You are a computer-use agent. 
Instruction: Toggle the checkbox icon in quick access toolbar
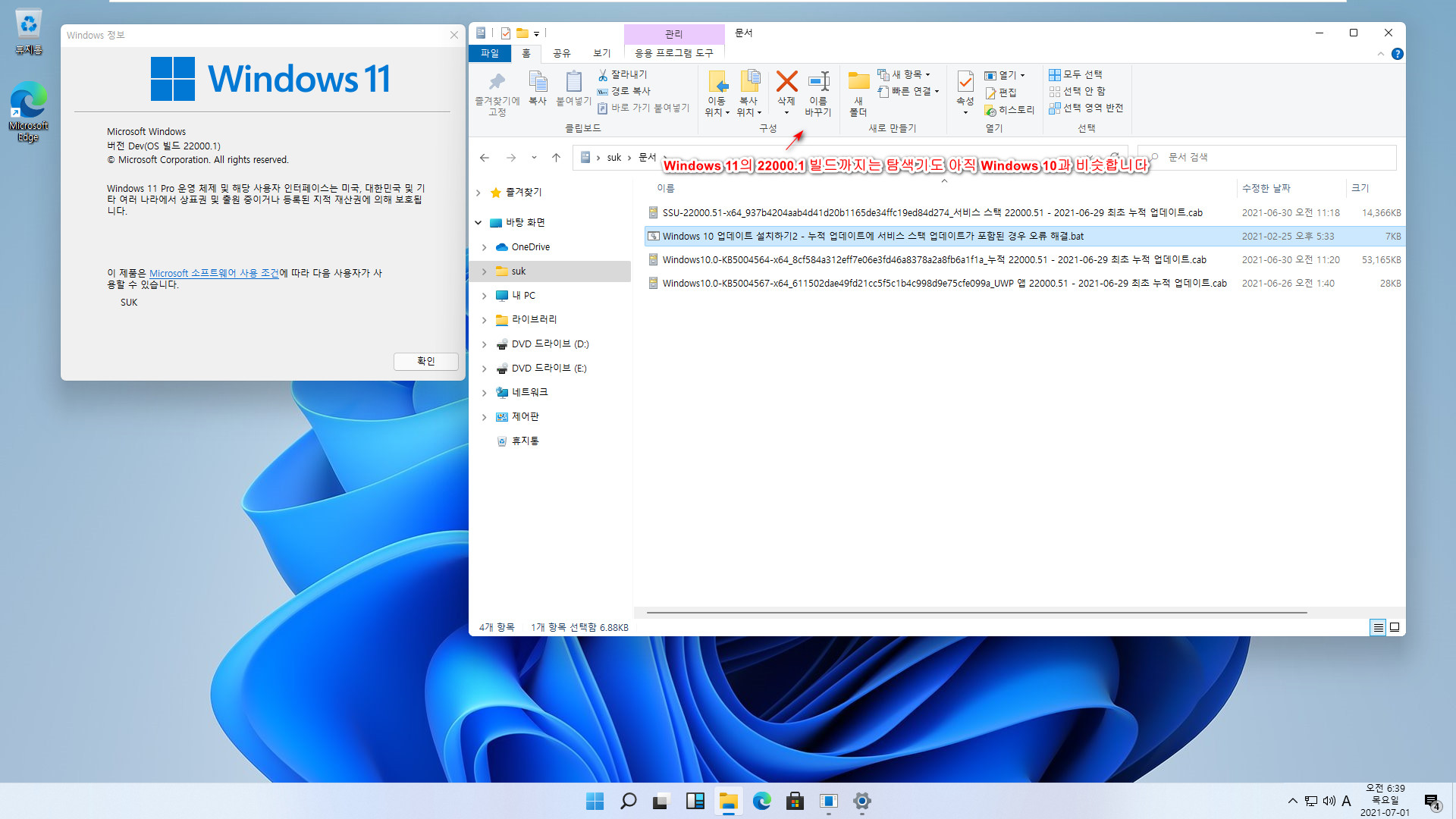coord(506,33)
